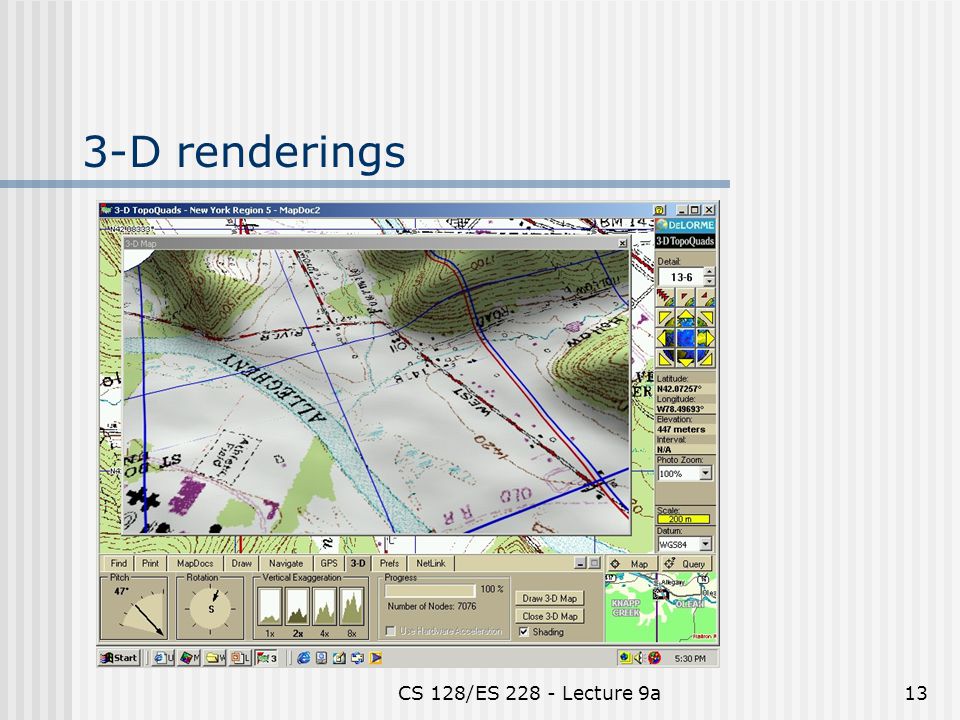This screenshot has height=720, width=960.
Task: Click the third zoom icon under Detail
Action: point(706,298)
